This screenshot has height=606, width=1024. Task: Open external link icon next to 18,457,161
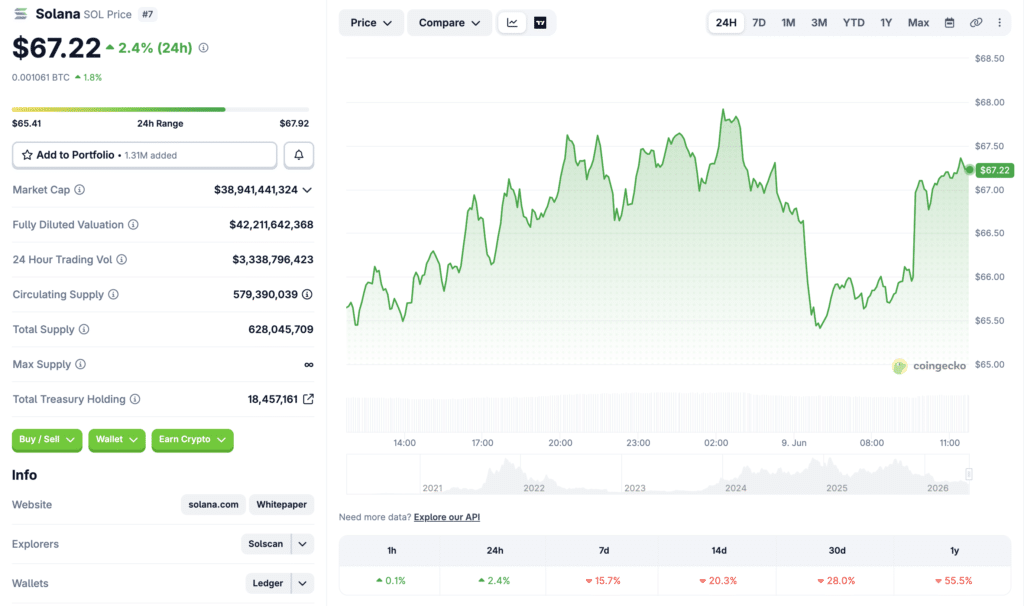[x=308, y=399]
